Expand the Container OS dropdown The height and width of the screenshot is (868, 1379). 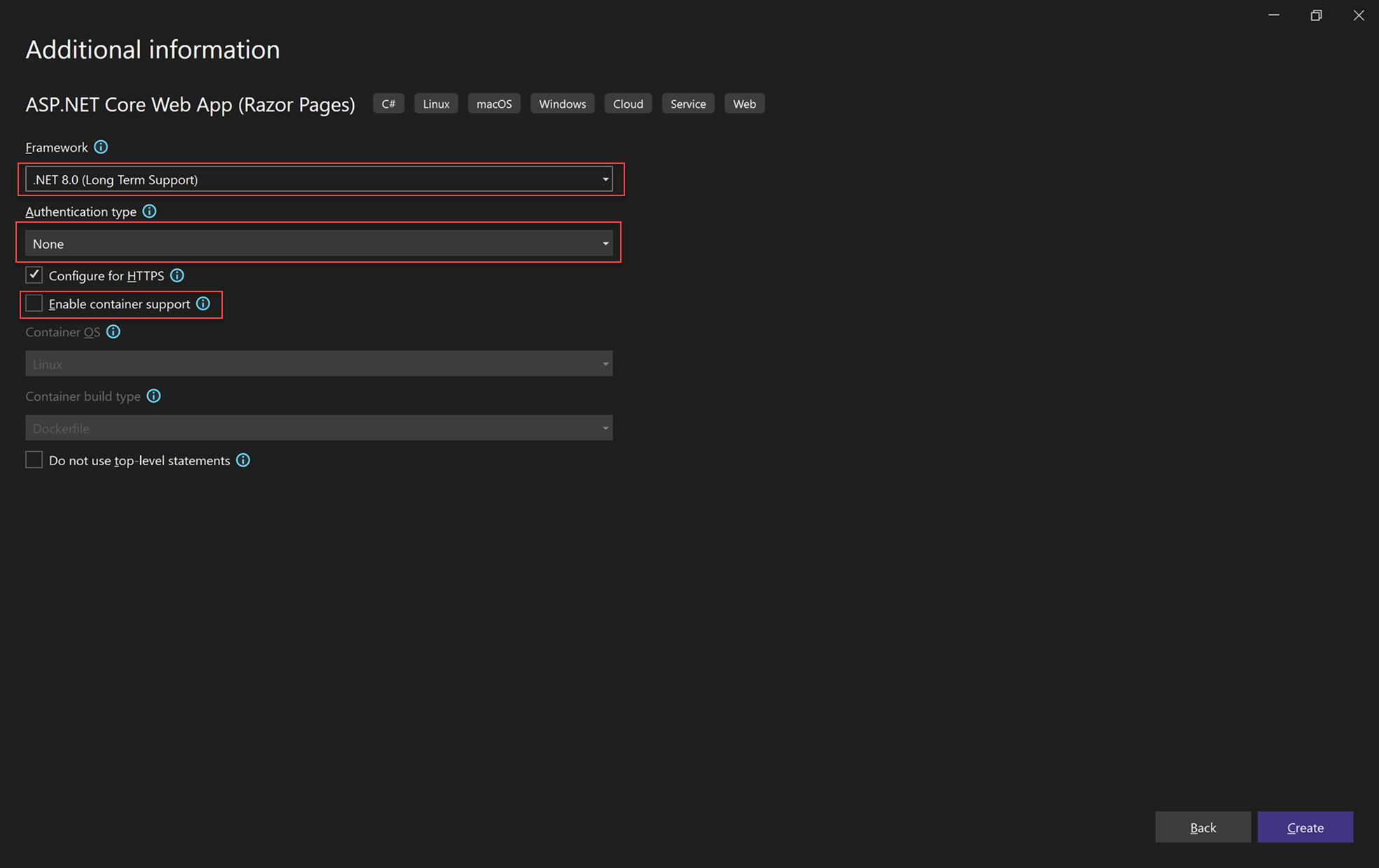[x=607, y=363]
